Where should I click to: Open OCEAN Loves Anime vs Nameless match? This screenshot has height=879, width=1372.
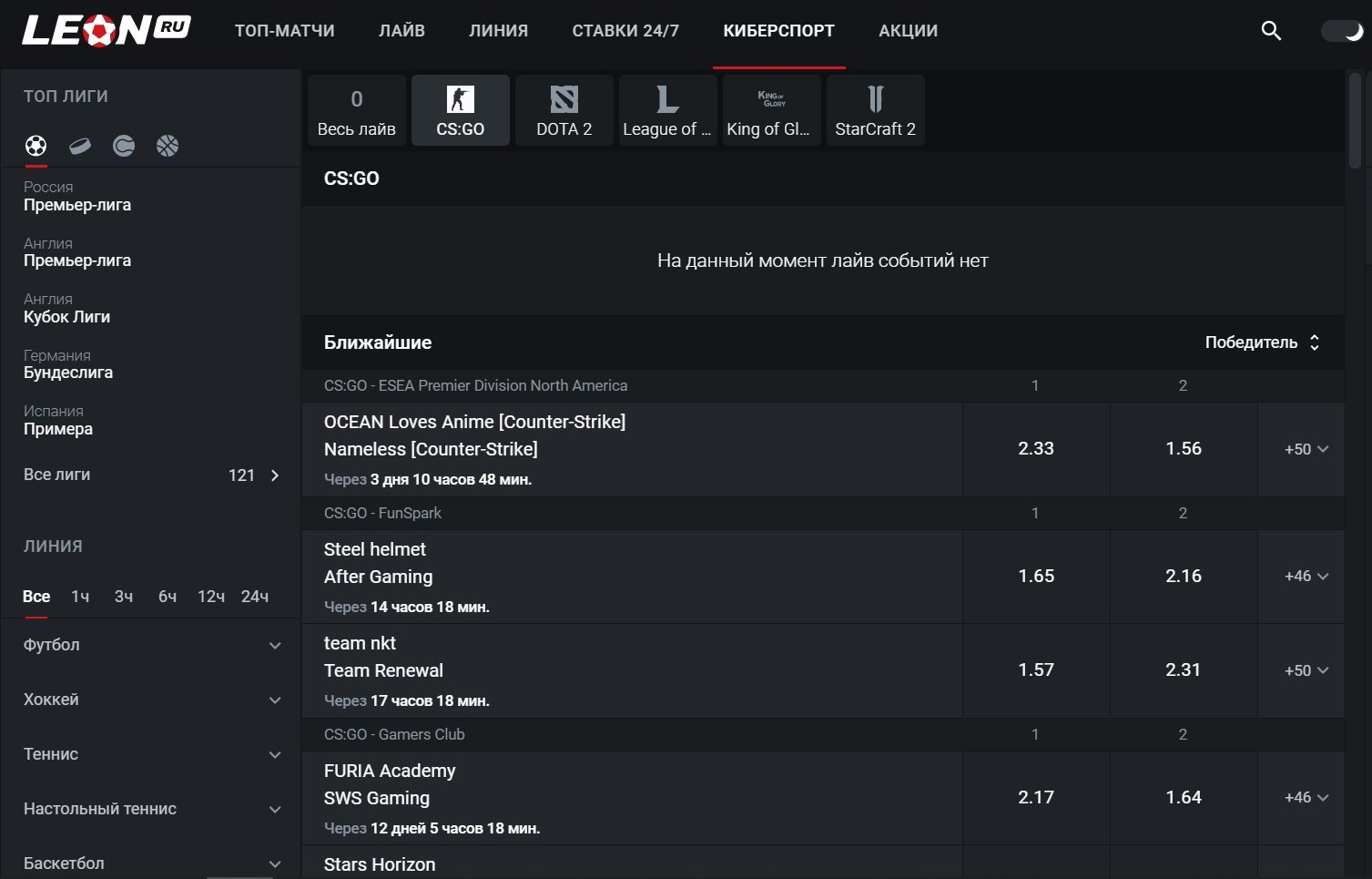632,449
